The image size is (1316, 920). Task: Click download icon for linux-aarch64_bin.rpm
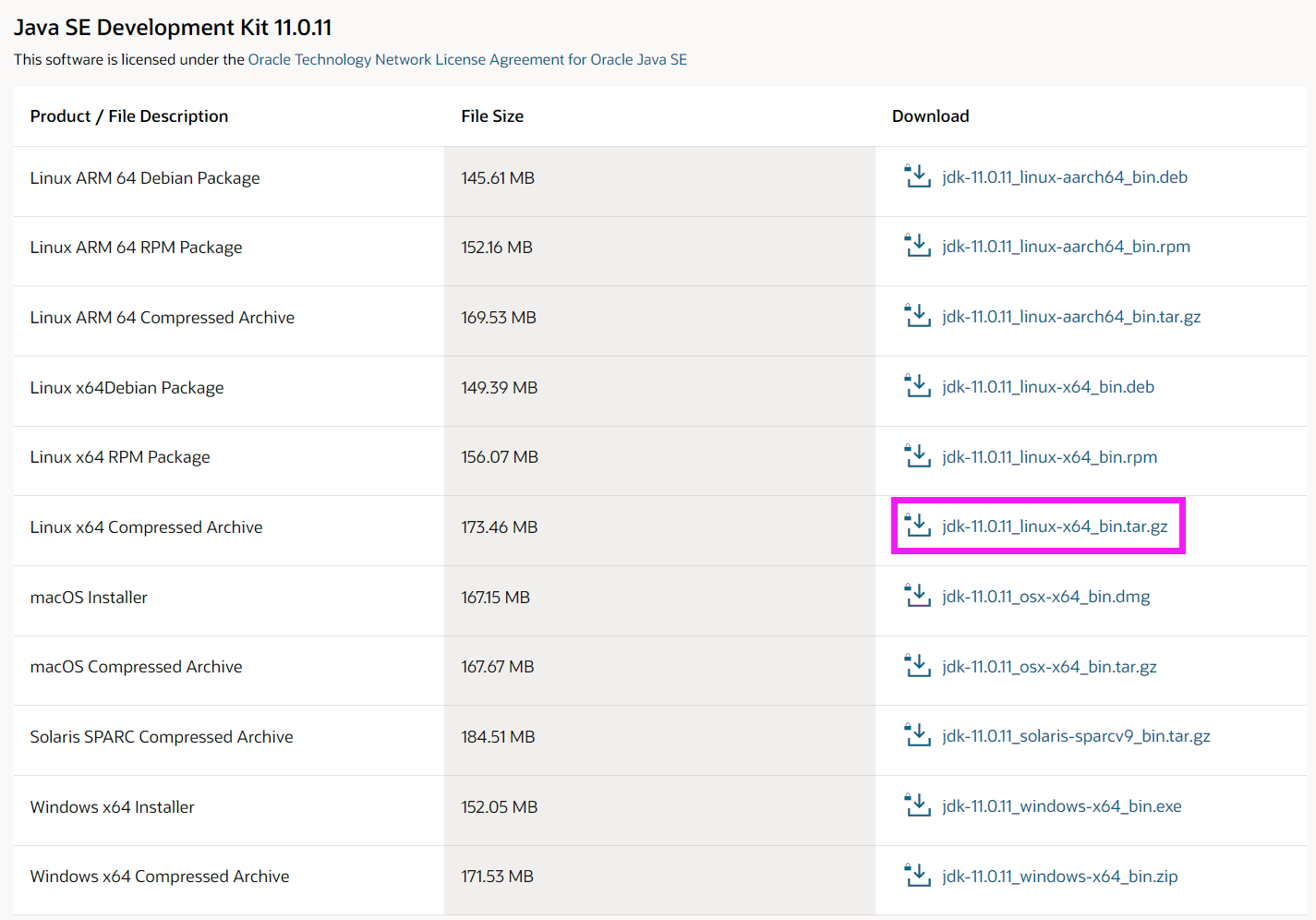(x=917, y=245)
